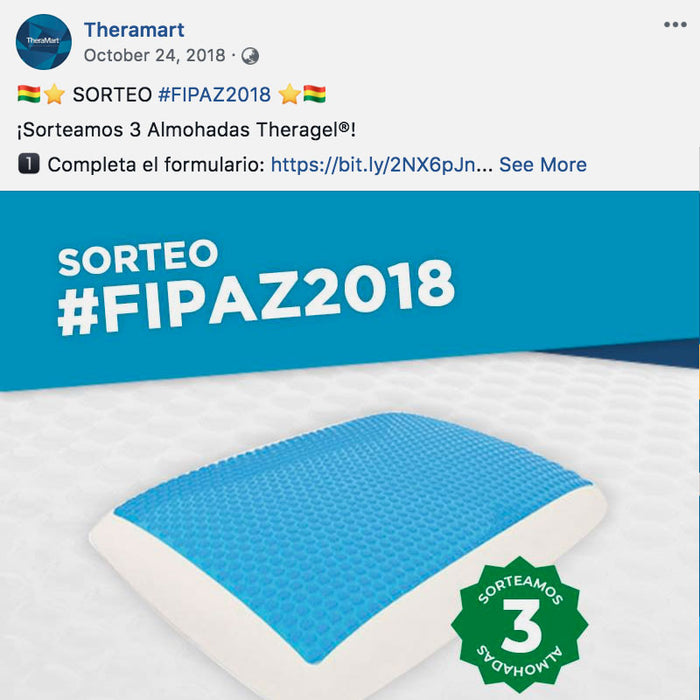Click the October 24, 2018 timestamp

[x=154, y=55]
